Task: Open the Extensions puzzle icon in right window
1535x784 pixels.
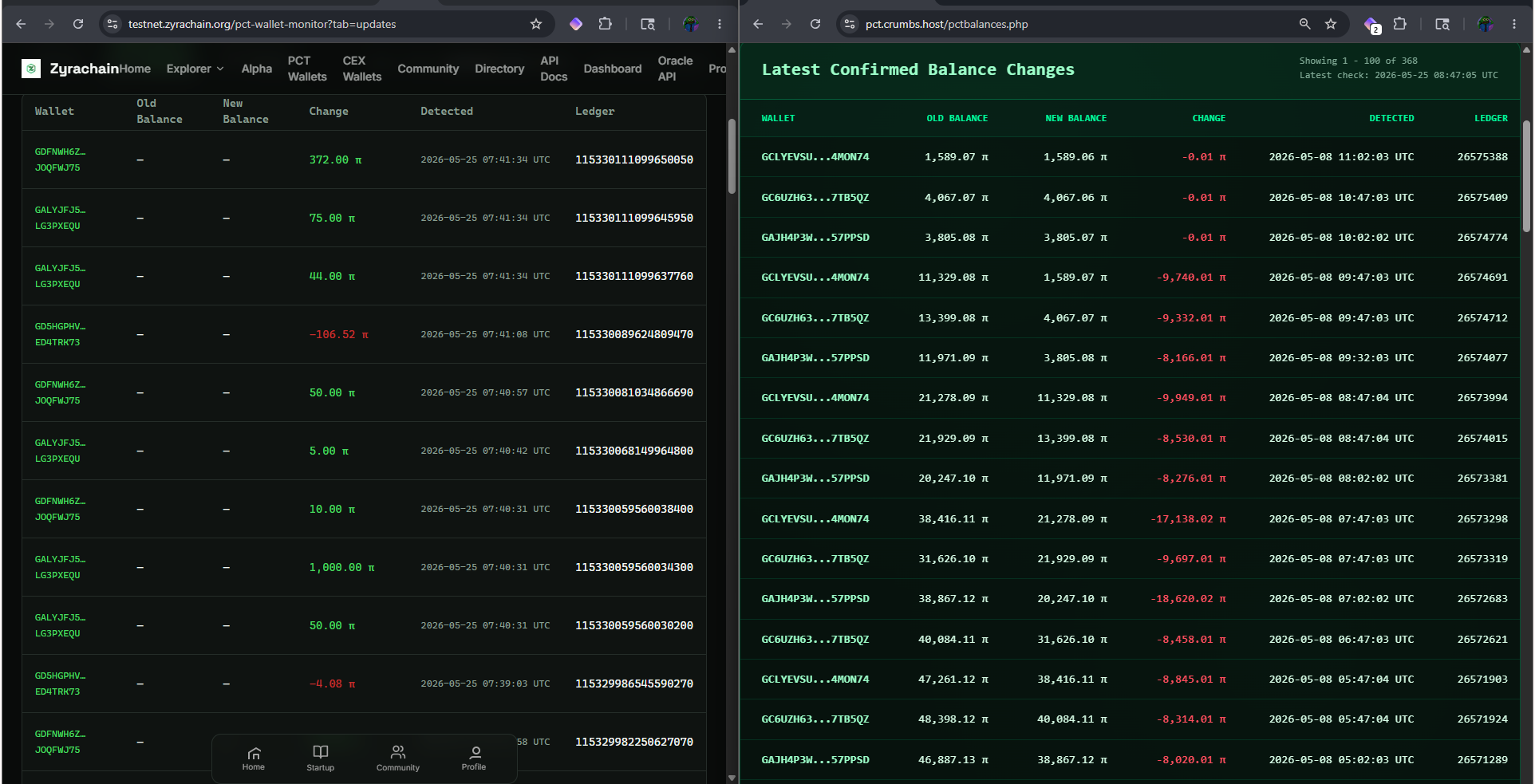Action: pos(1400,24)
